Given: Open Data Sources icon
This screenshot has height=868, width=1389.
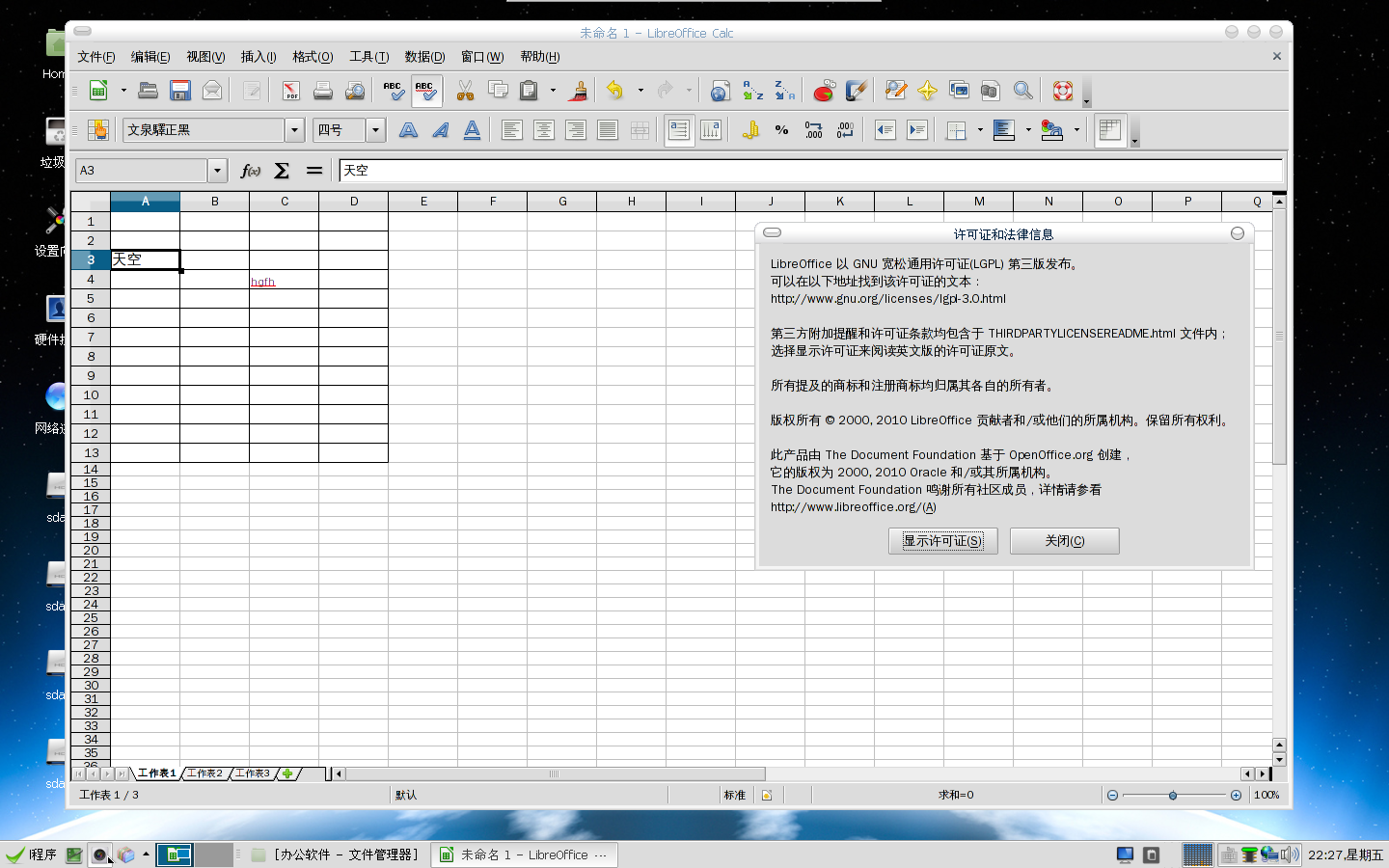Looking at the screenshot, I should [x=991, y=91].
